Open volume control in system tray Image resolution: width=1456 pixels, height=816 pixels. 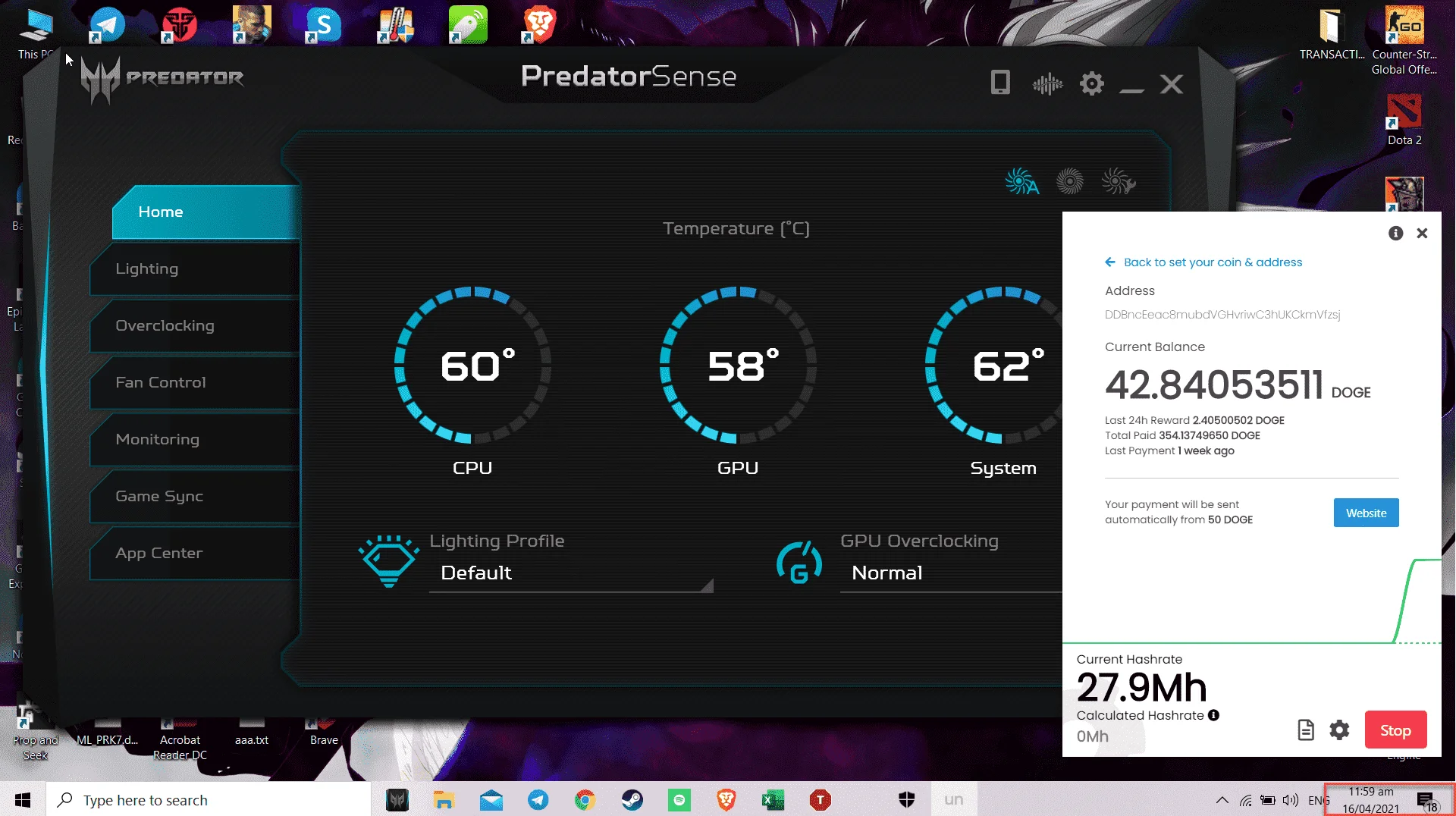pos(1291,800)
